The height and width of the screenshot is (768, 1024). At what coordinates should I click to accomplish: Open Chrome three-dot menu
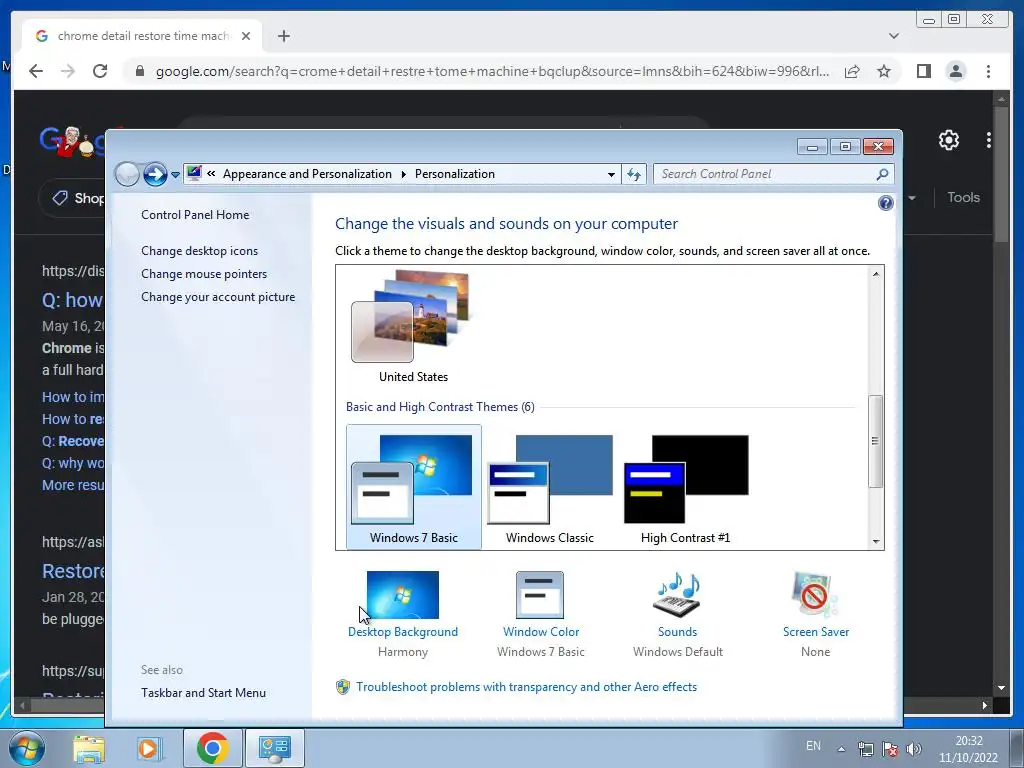pyautogui.click(x=988, y=71)
